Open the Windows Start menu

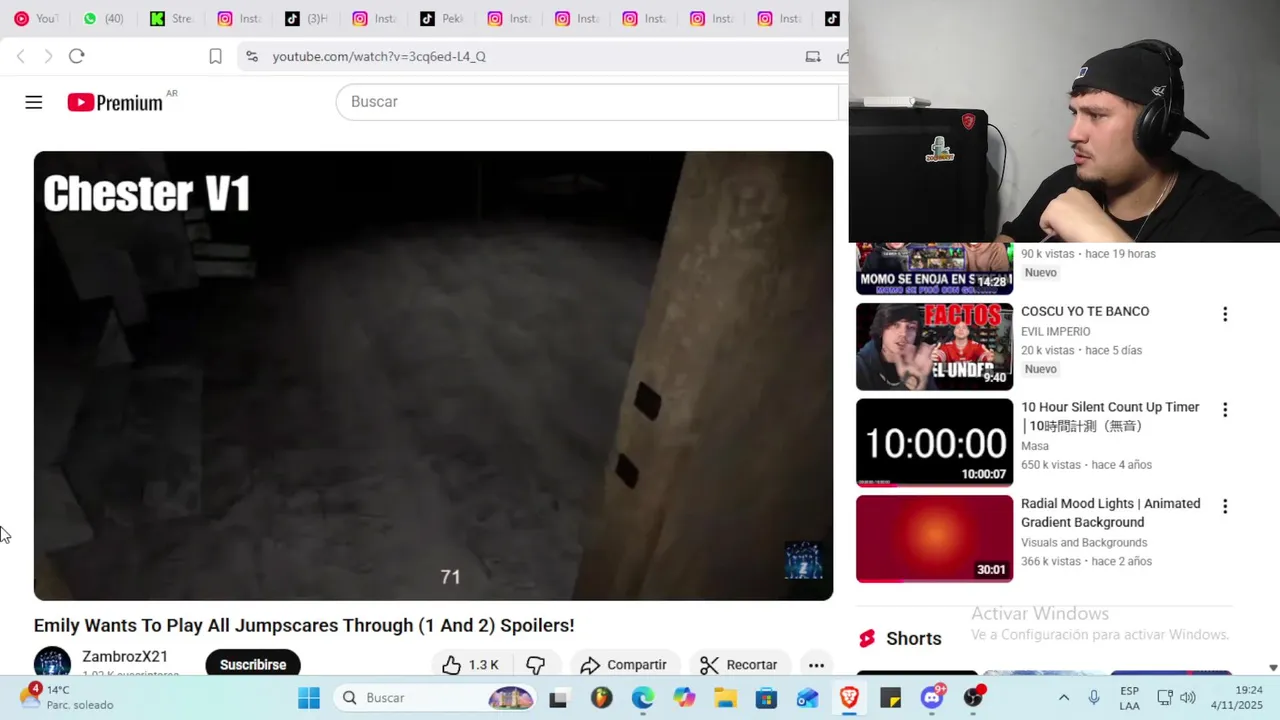pos(309,697)
